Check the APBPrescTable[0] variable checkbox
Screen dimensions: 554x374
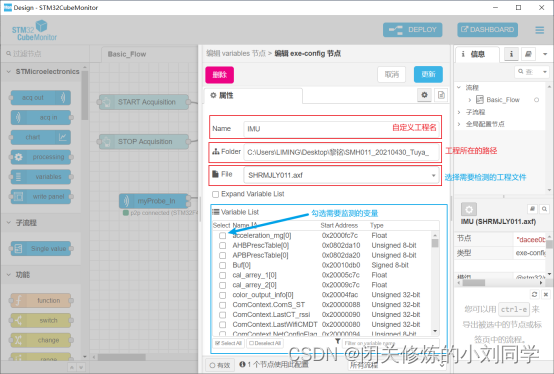pyautogui.click(x=223, y=255)
